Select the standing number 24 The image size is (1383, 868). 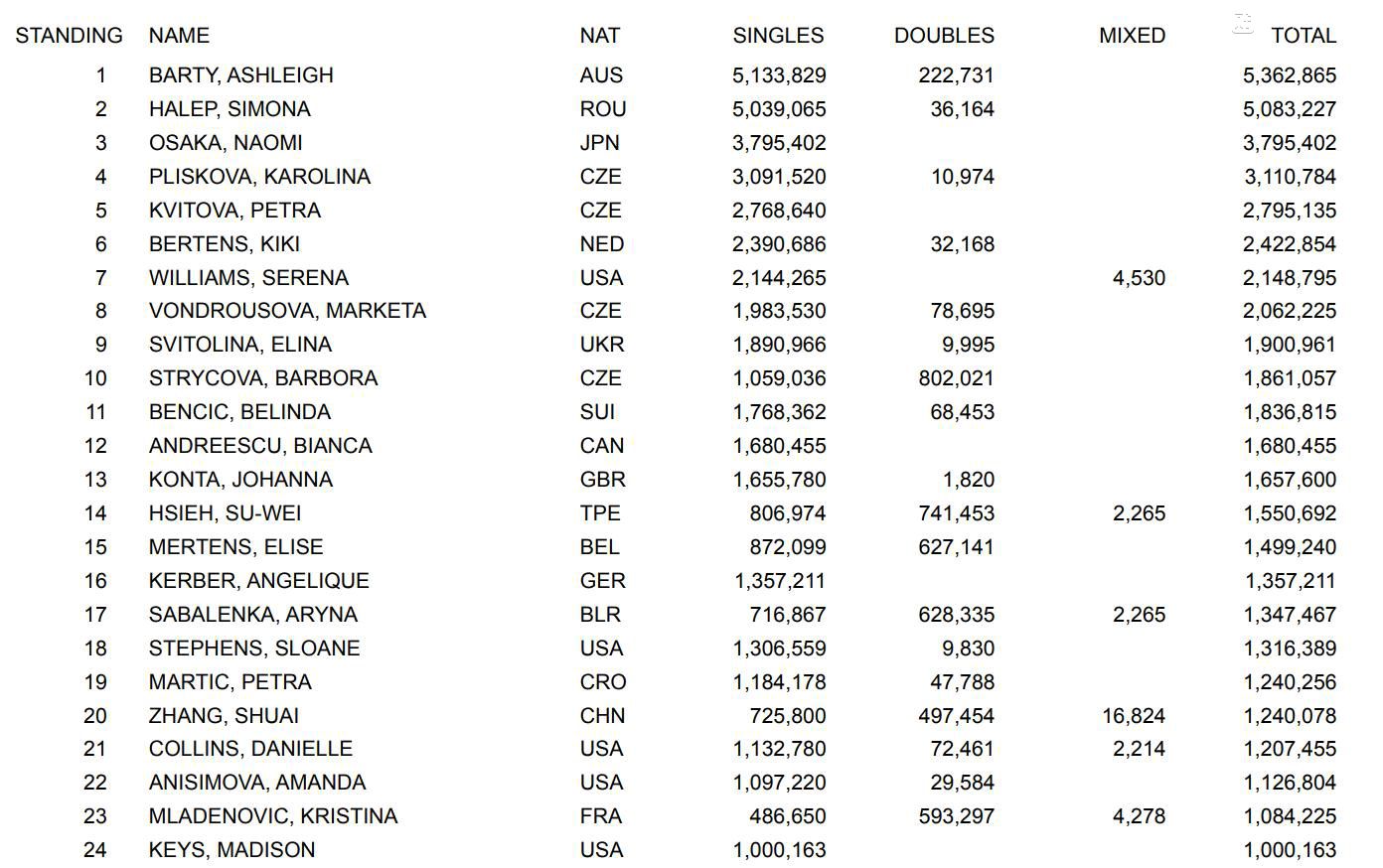pos(95,850)
